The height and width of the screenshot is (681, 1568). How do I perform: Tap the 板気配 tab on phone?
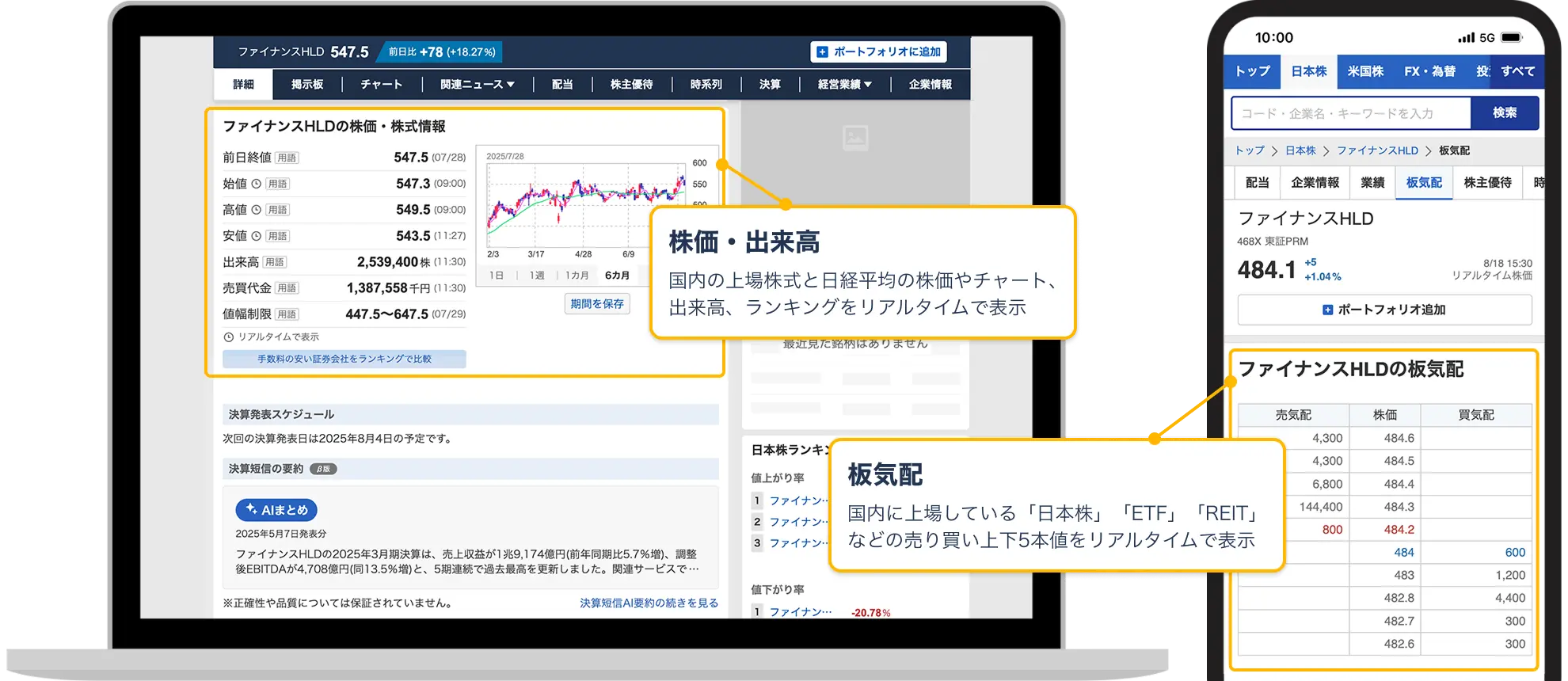pyautogui.click(x=1424, y=183)
